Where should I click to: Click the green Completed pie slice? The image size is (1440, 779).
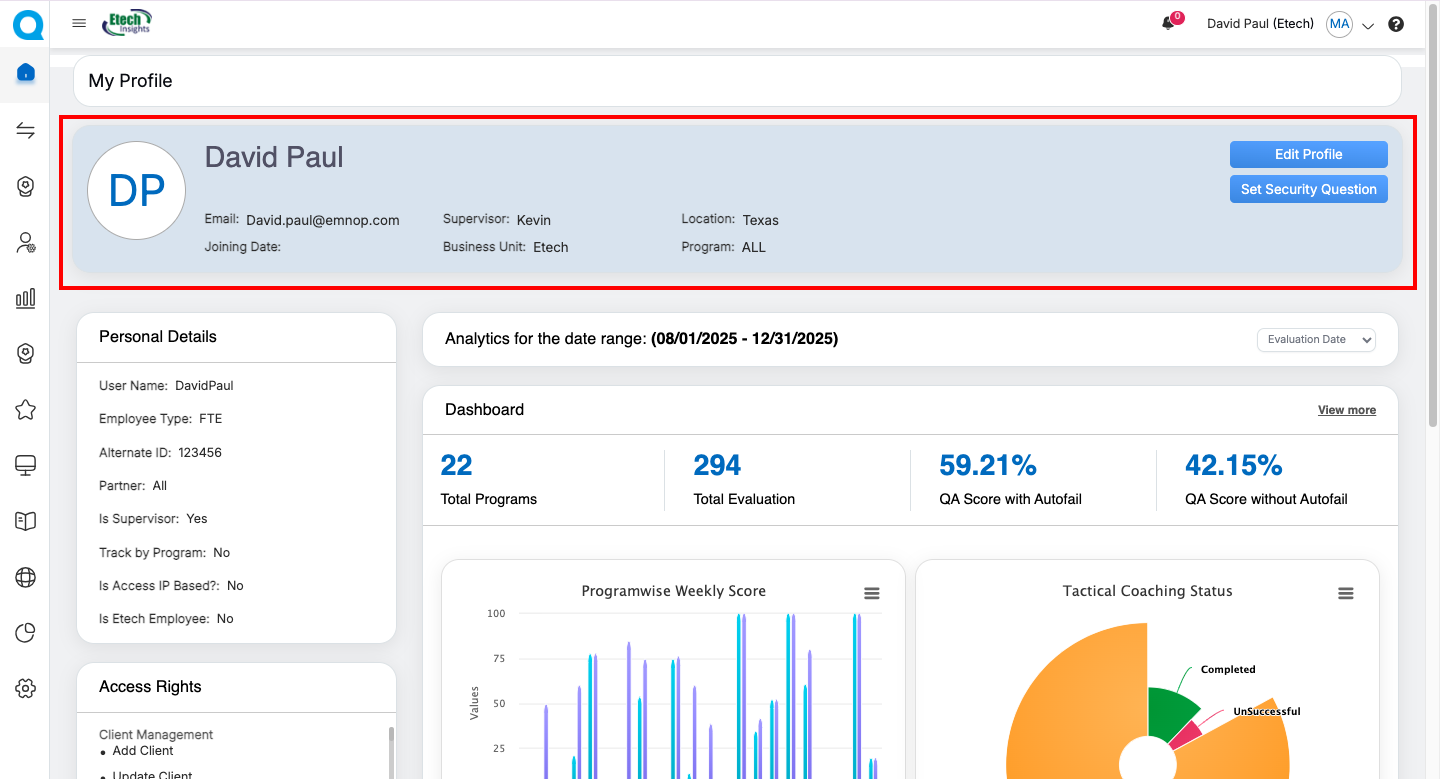[1169, 711]
